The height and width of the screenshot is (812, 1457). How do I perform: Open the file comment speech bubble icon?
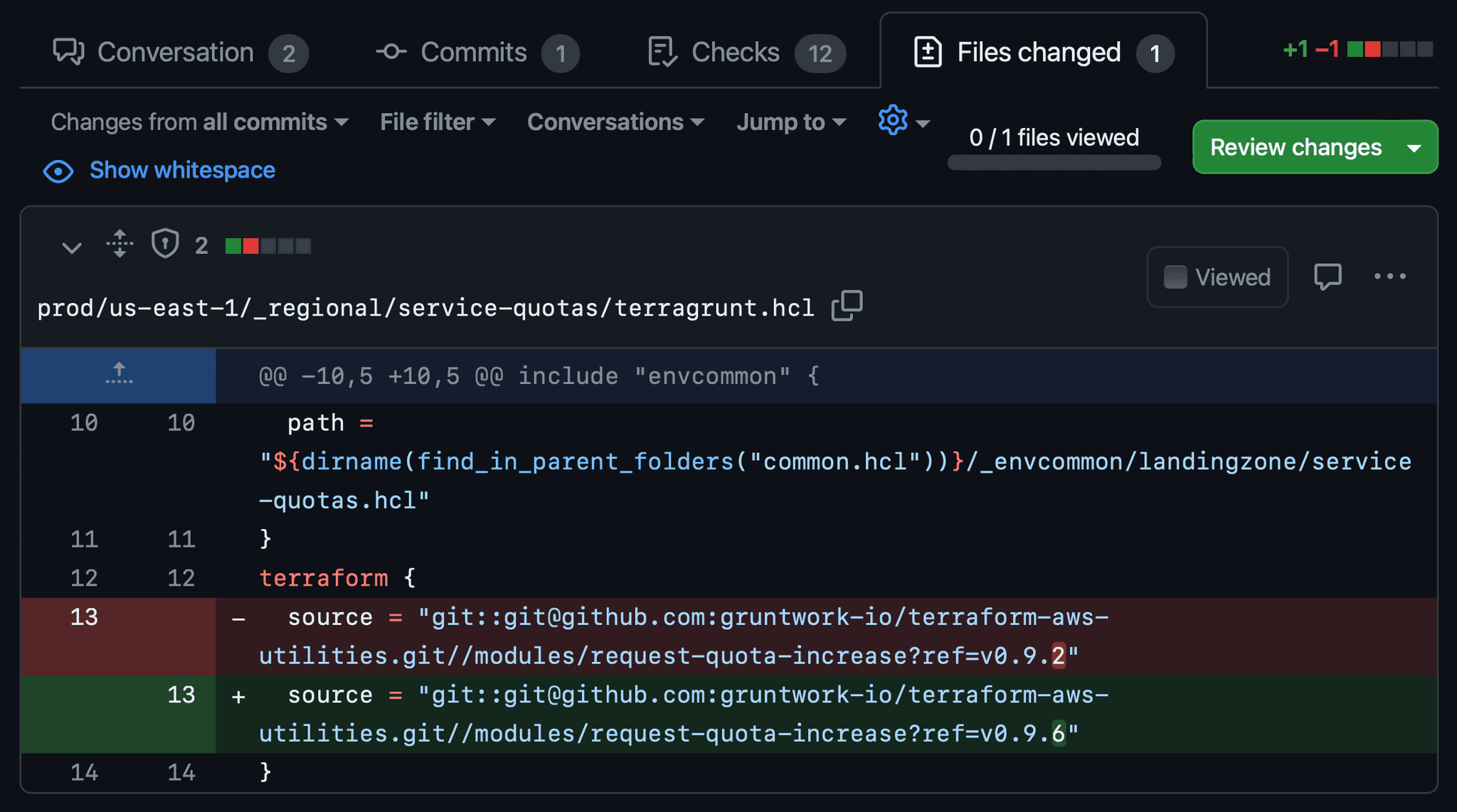coord(1327,277)
